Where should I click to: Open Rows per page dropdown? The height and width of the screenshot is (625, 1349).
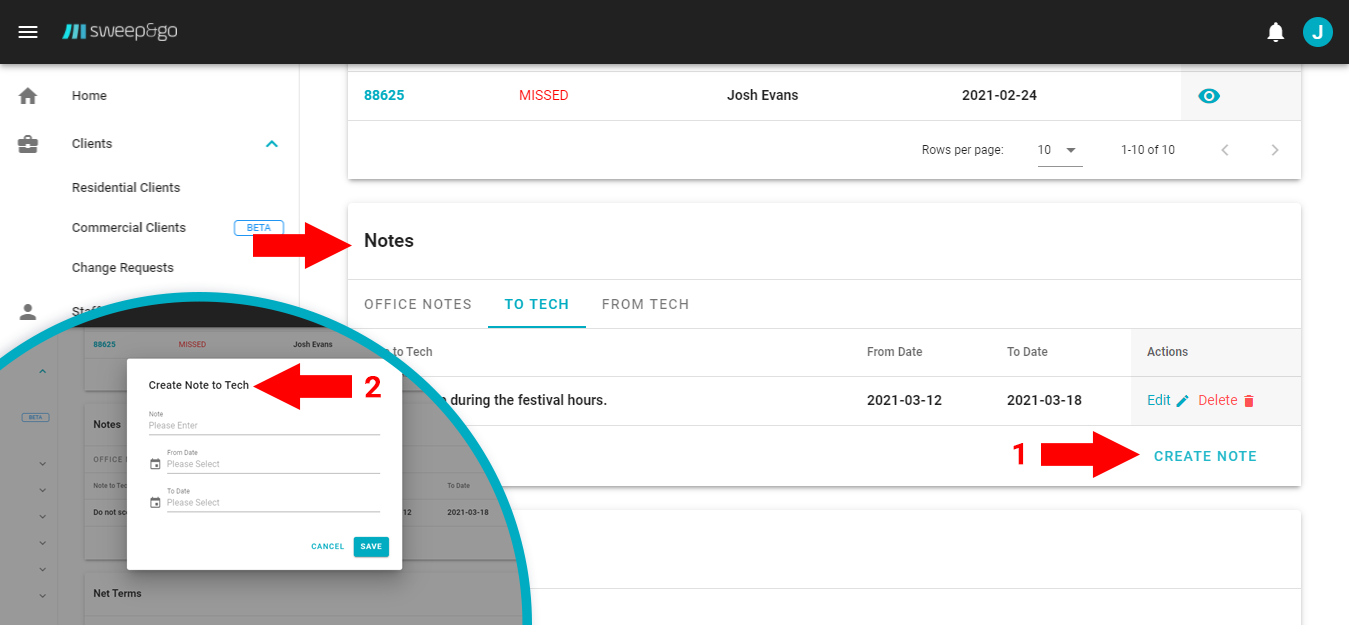coord(1059,150)
